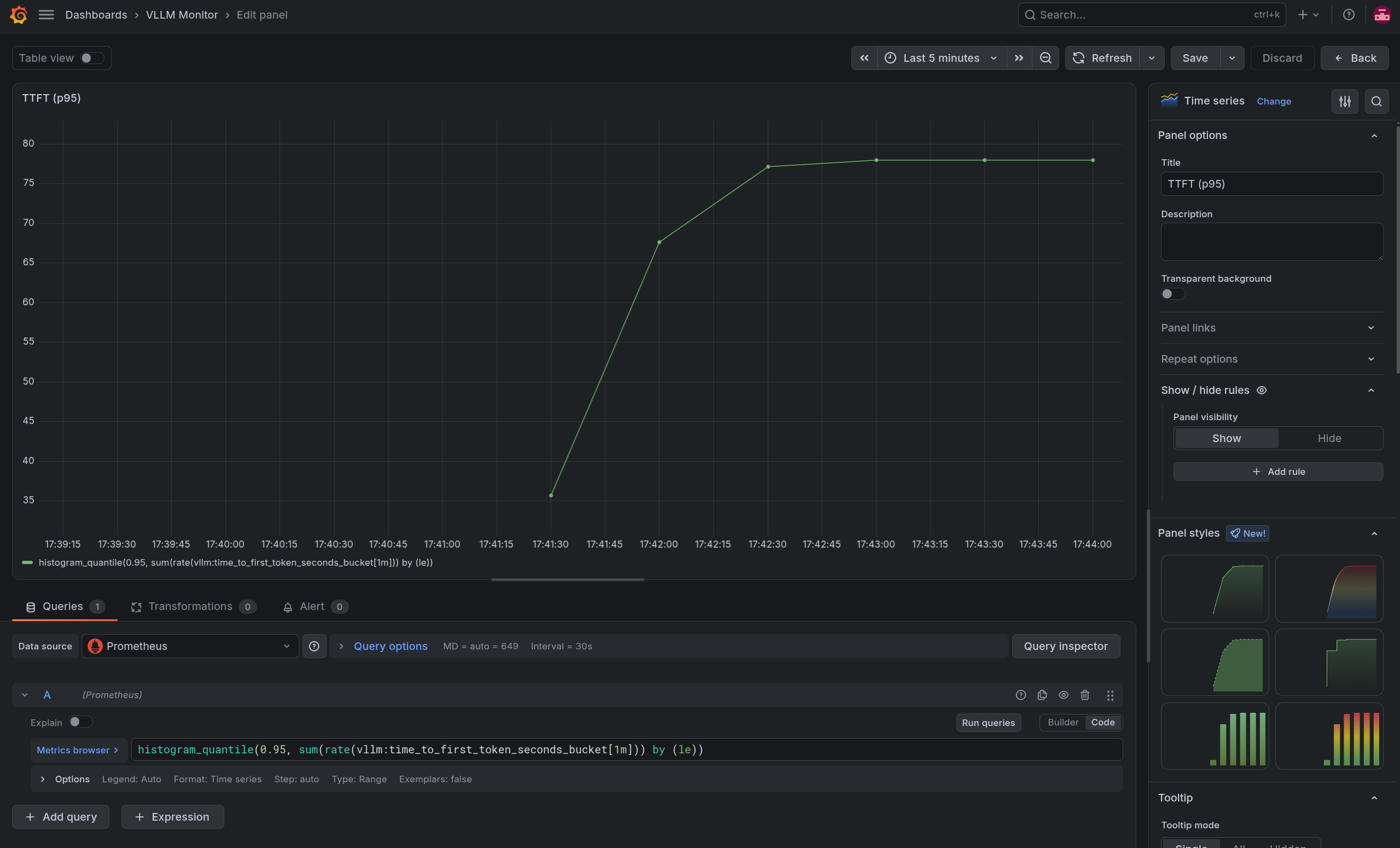The width and height of the screenshot is (1400, 848).
Task: Click the Run queries button
Action: [988, 722]
